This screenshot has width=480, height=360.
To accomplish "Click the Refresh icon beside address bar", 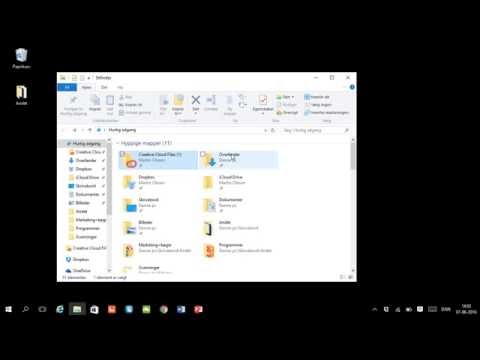I will coord(273,130).
